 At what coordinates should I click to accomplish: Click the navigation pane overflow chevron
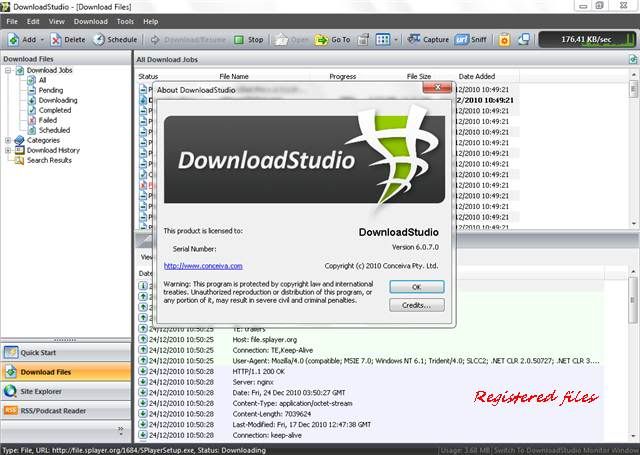[x=120, y=430]
